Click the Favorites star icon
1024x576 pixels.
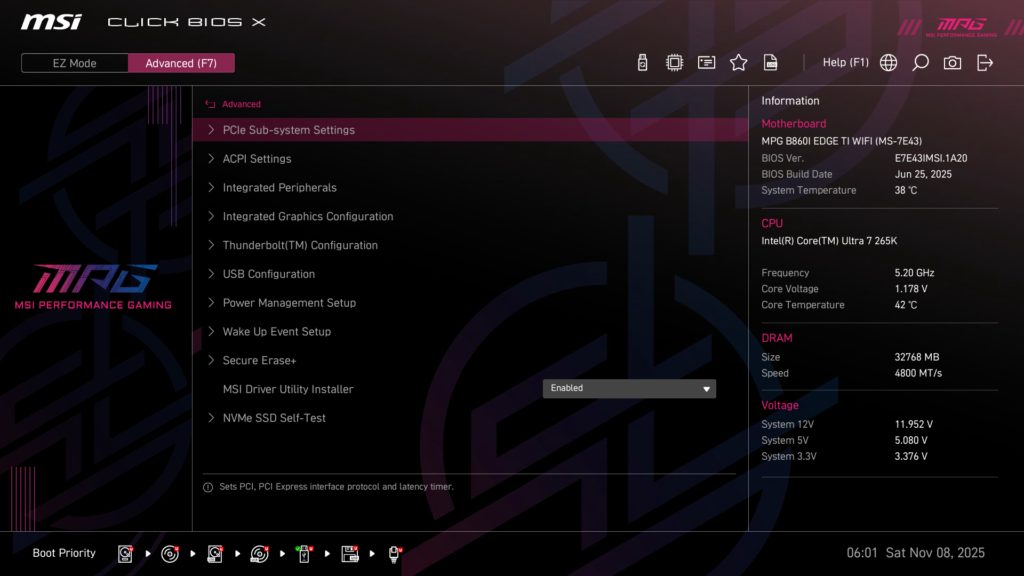pos(738,62)
